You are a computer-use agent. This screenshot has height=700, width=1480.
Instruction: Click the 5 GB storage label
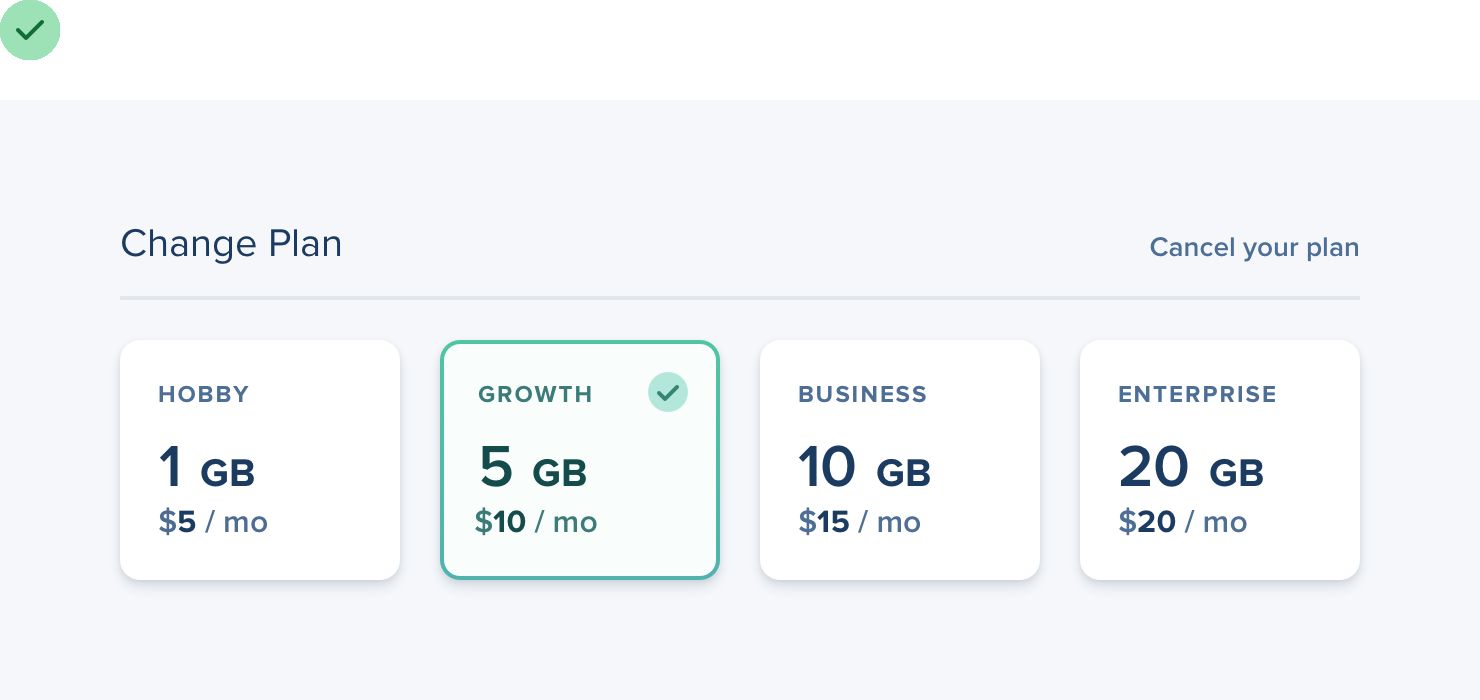(x=533, y=468)
